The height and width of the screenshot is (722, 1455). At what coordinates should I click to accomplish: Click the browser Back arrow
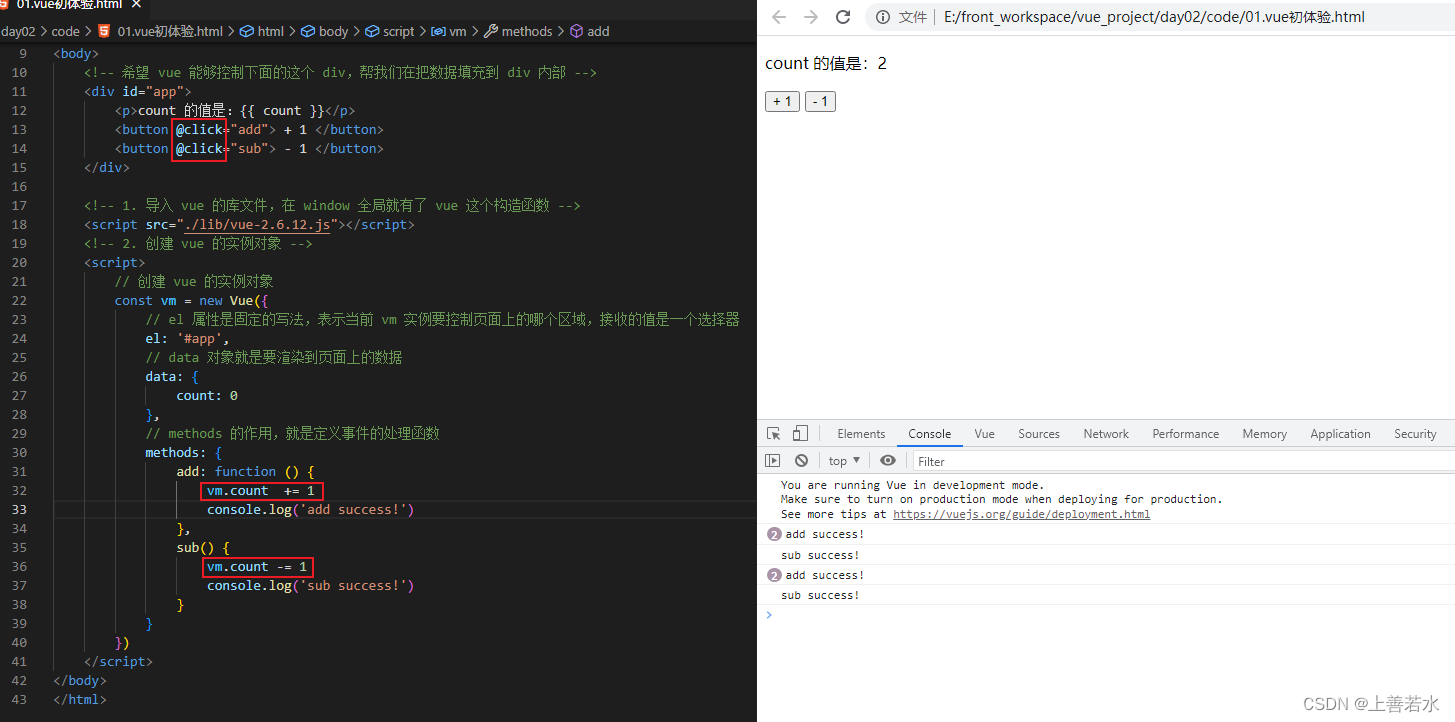pyautogui.click(x=779, y=17)
